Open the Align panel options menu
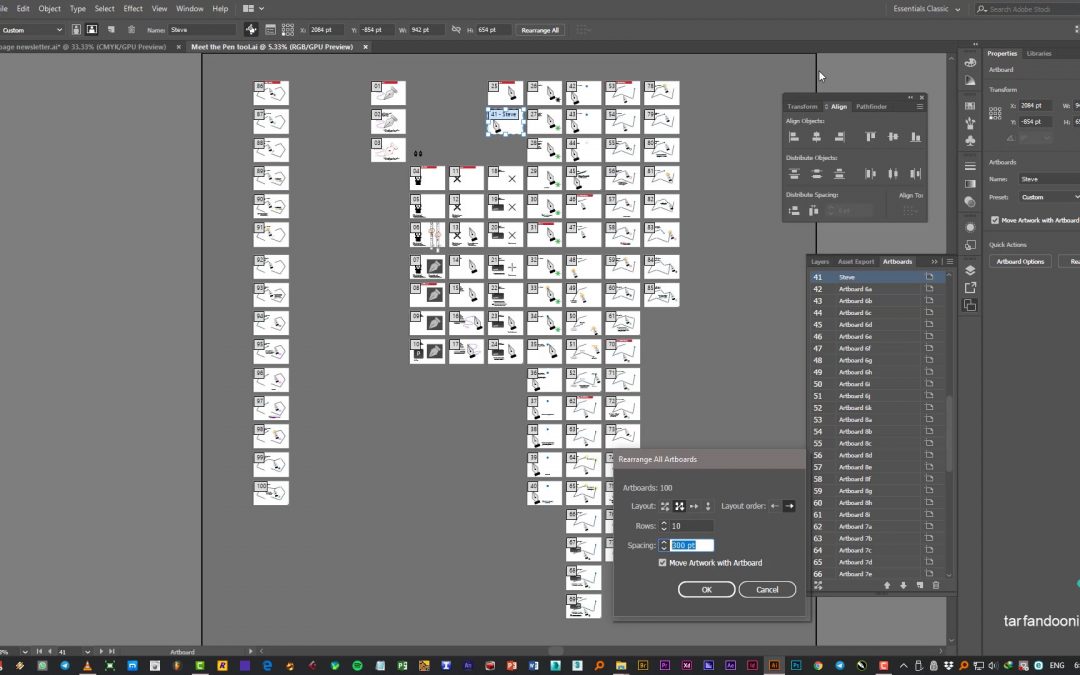This screenshot has width=1080, height=675. (920, 107)
